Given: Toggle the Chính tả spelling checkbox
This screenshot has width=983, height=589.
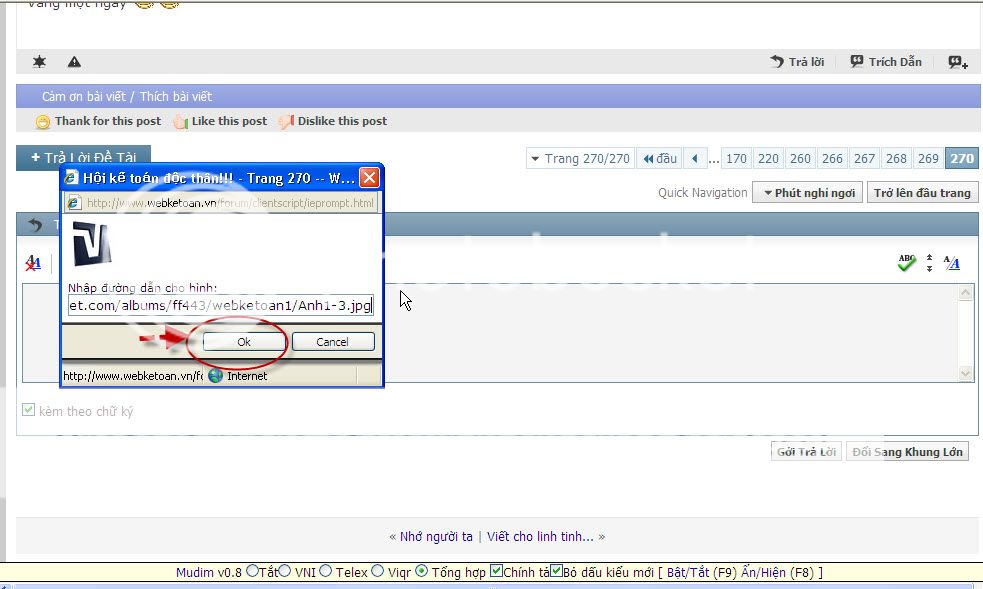Looking at the screenshot, I should 497,572.
